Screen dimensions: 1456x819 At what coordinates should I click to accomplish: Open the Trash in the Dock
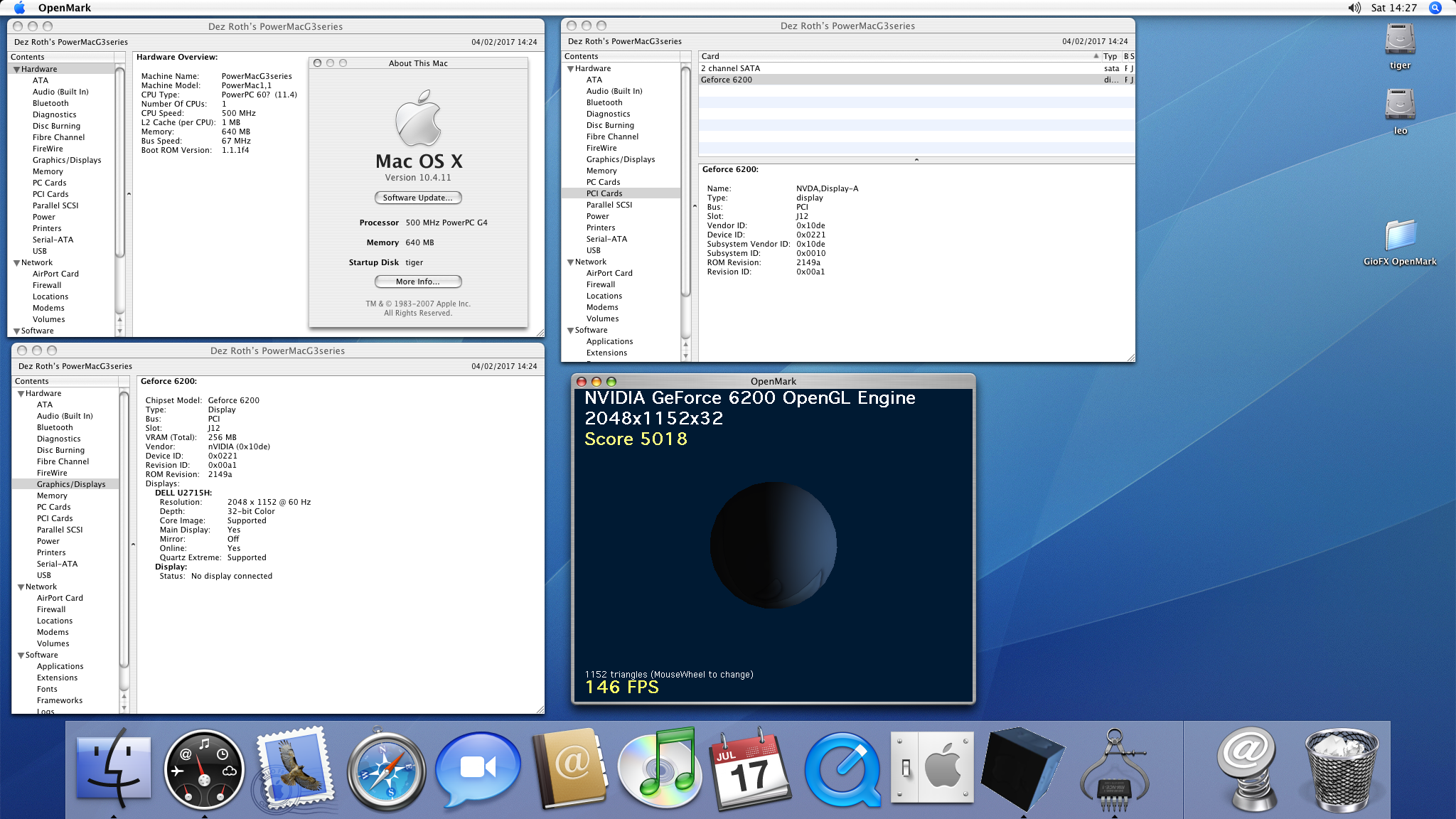(x=1341, y=771)
